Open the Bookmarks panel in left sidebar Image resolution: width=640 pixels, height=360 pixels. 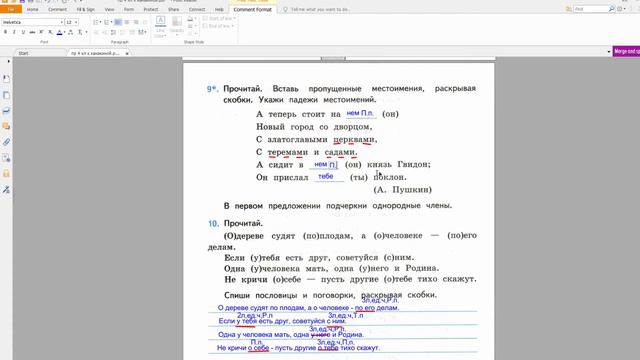point(6,79)
